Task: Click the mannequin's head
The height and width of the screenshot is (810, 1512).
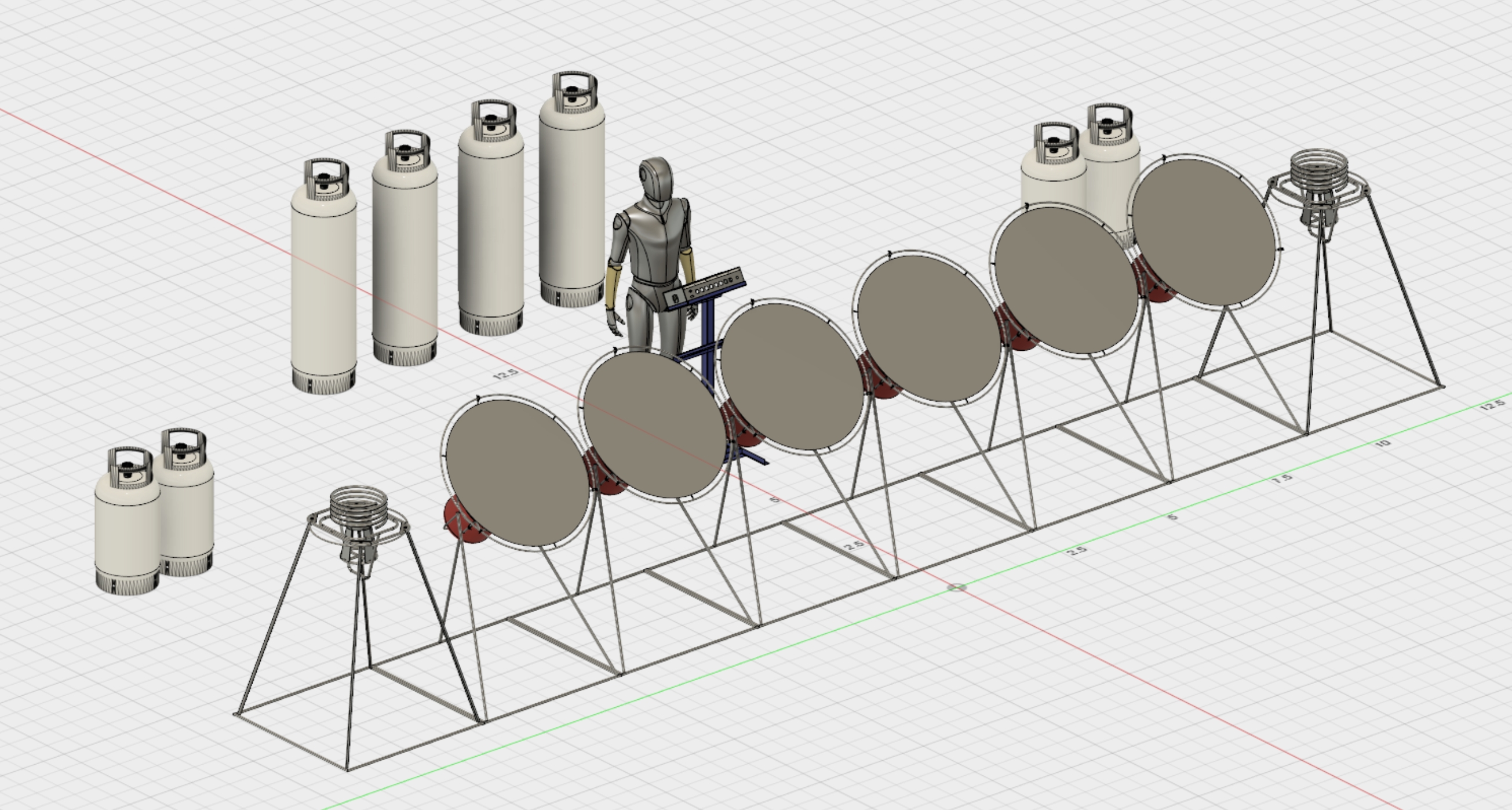Action: click(x=655, y=180)
